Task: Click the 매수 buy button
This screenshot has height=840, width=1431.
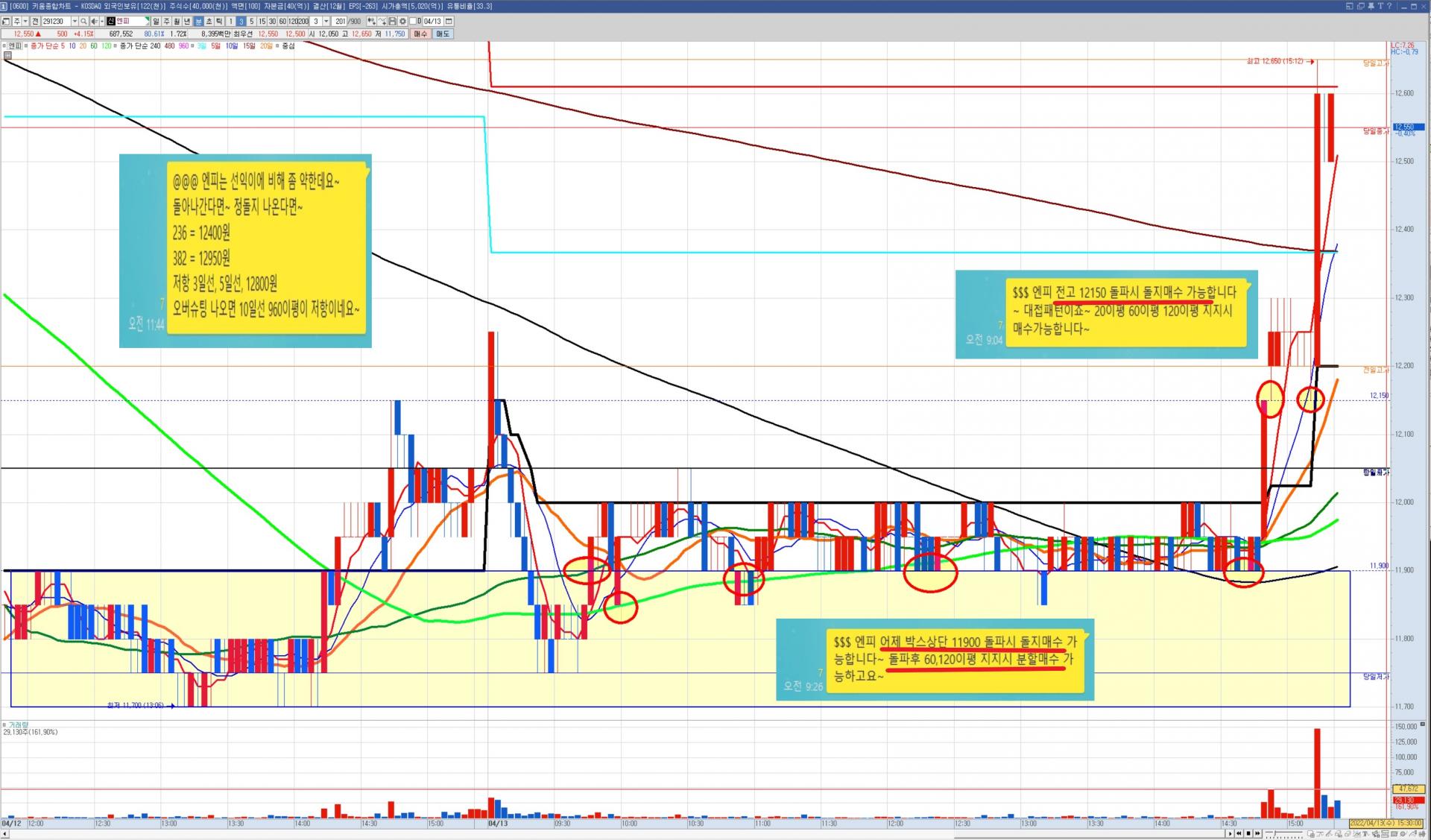Action: tap(420, 34)
